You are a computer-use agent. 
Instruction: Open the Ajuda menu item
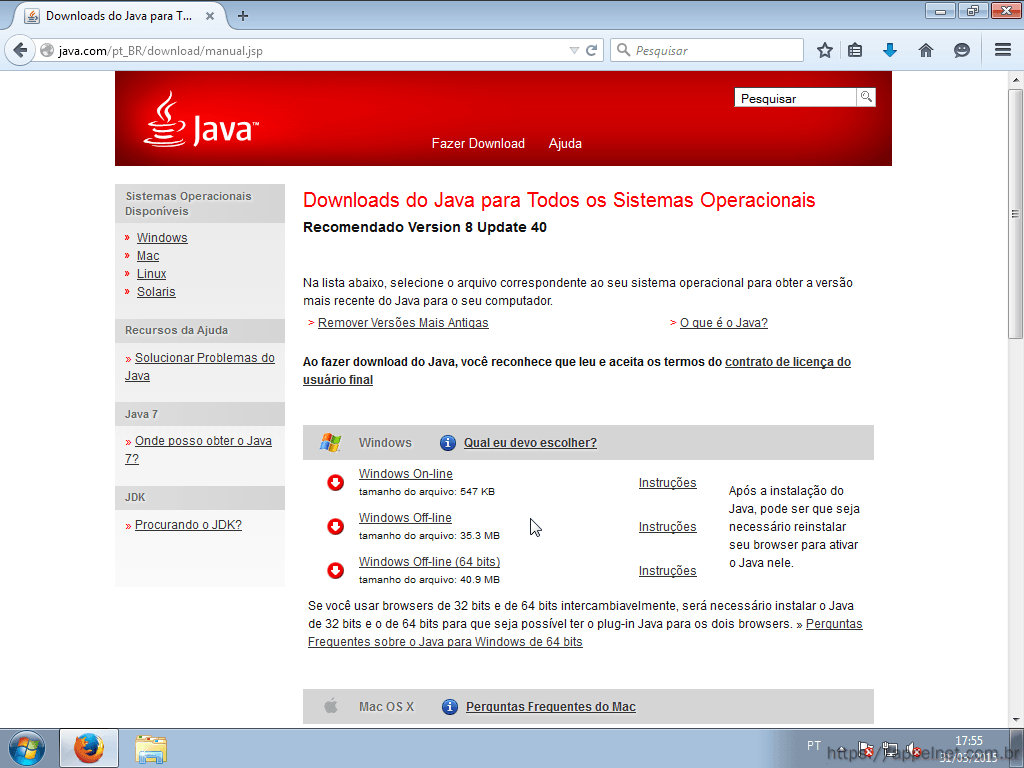565,144
